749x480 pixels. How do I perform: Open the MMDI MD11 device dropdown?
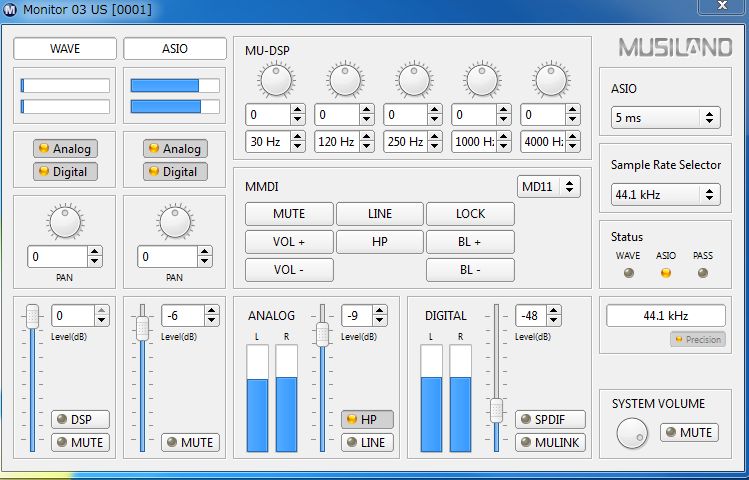tap(549, 186)
